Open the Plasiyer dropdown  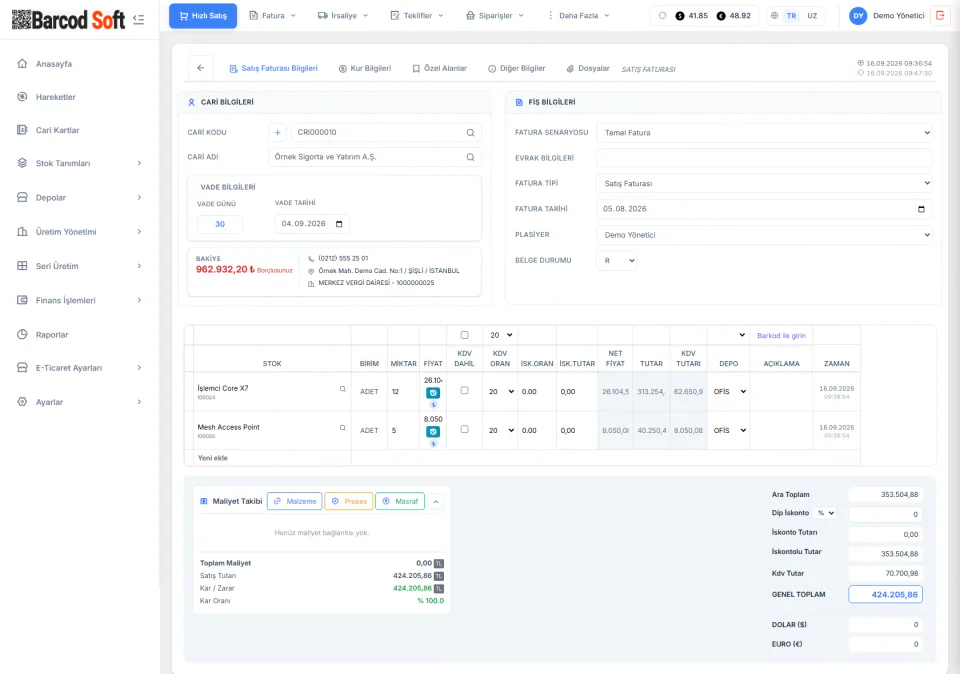tap(764, 235)
